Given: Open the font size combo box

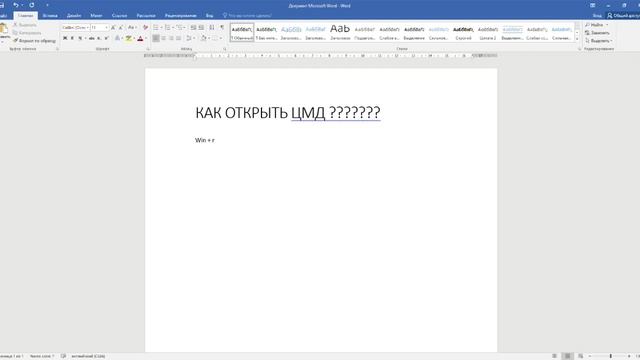Looking at the screenshot, I should 100,27.
